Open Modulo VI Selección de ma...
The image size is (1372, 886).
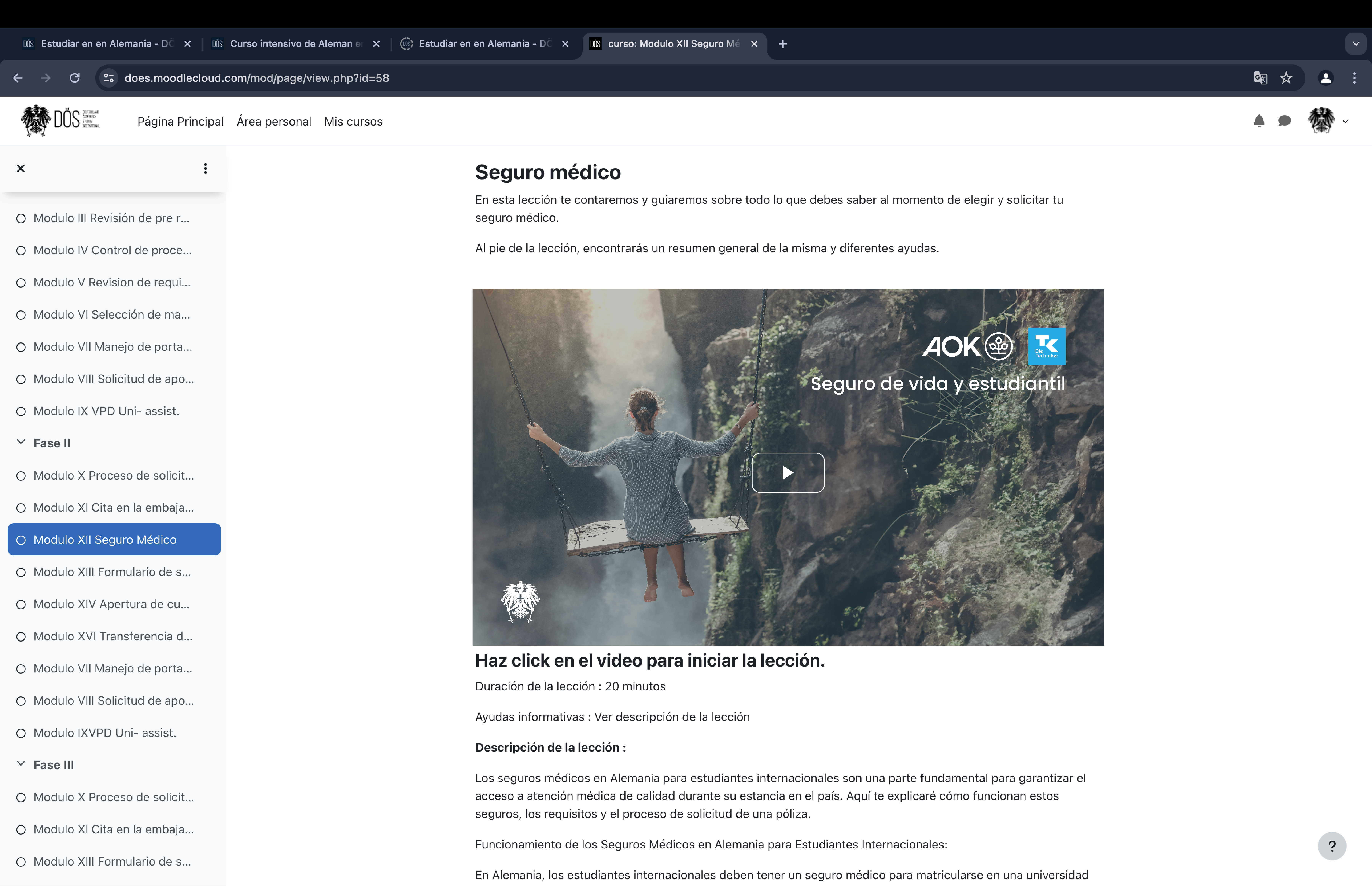click(x=111, y=315)
